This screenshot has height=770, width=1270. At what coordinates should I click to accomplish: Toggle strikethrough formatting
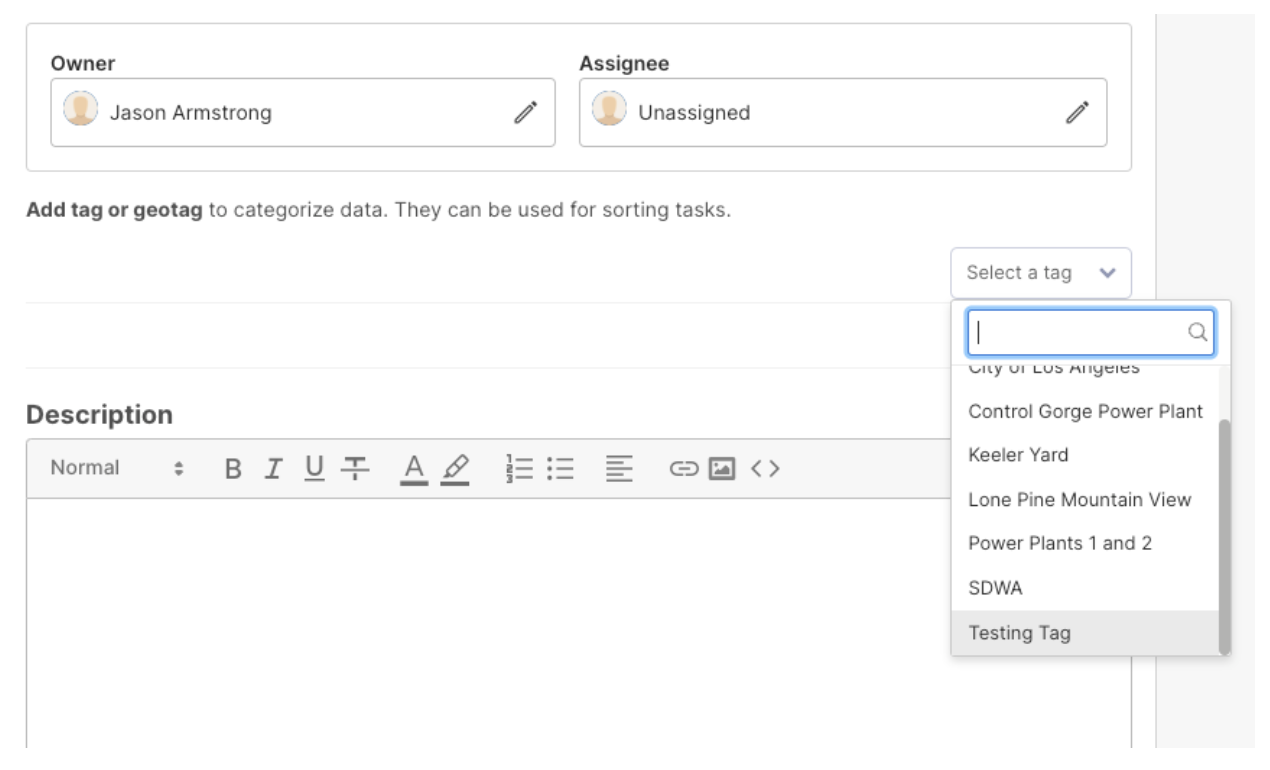point(355,468)
